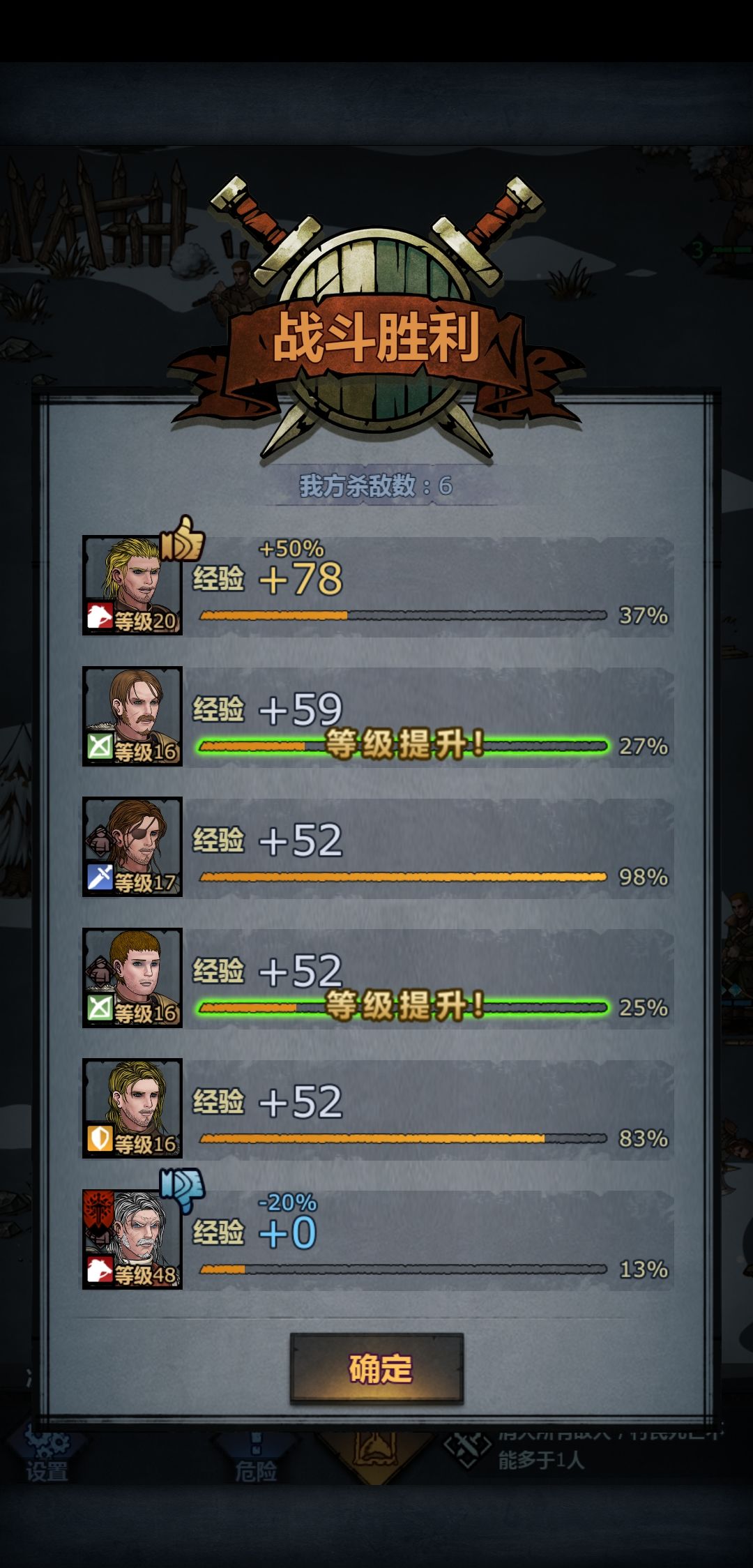Click the armor glove icon on eyepatch hero portrait
Viewport: 753px width, 1568px height.
(x=100, y=842)
